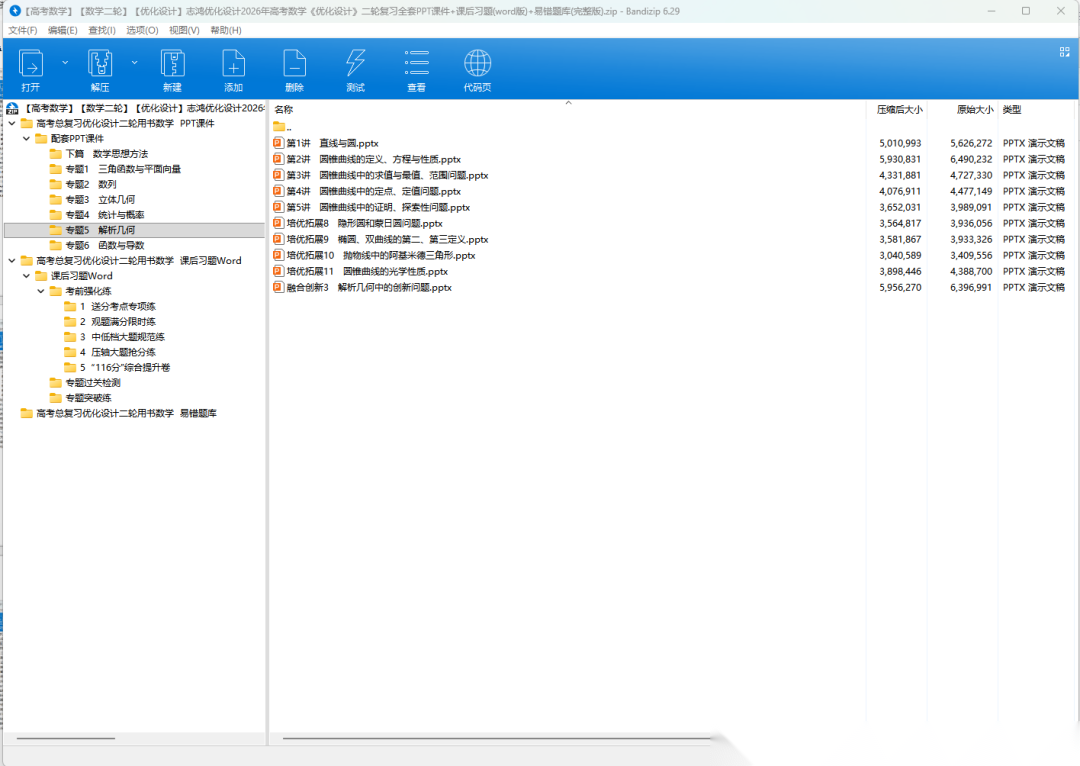Sort by the 名称 column header

pyautogui.click(x=284, y=109)
